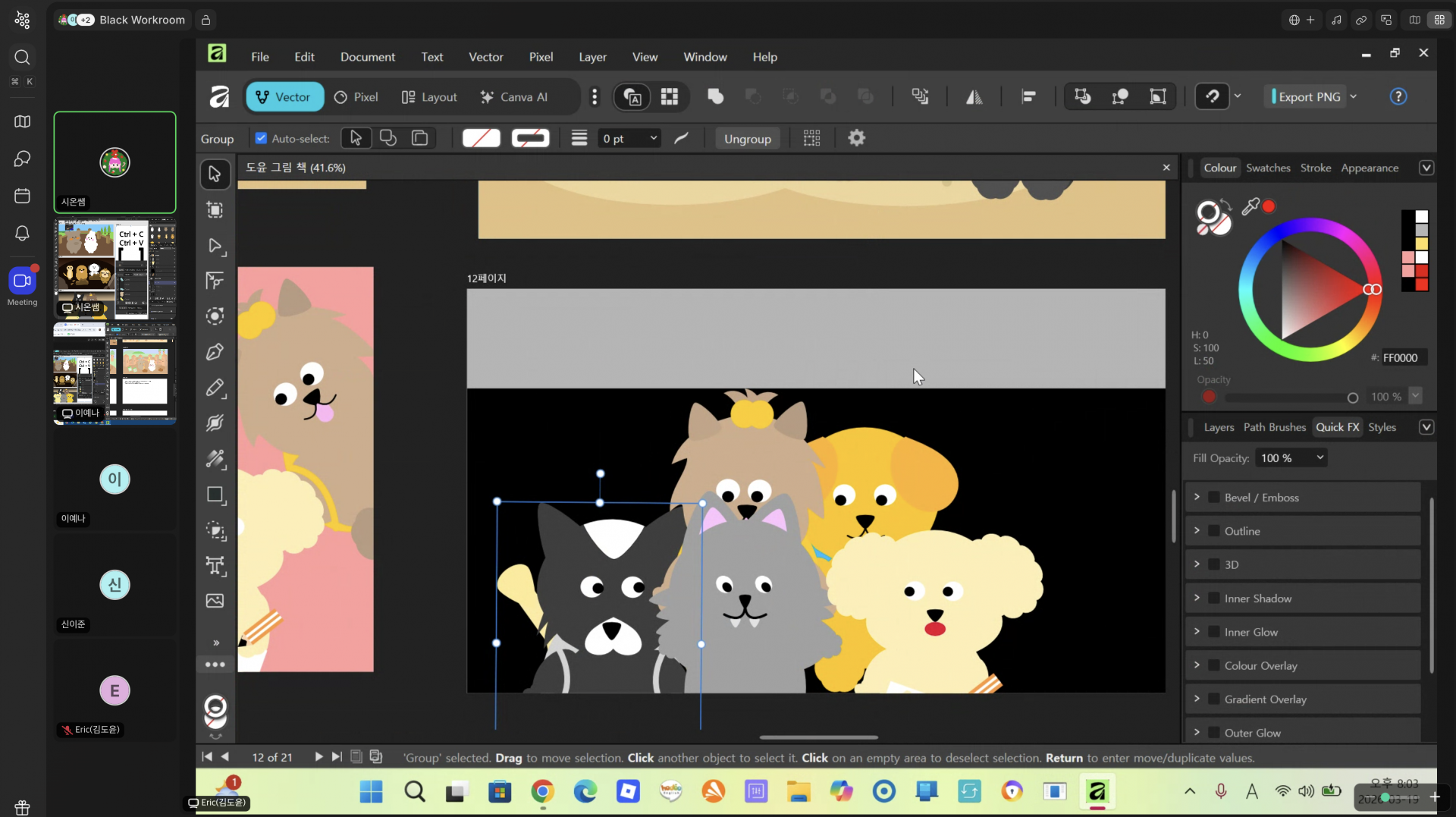This screenshot has height=817, width=1456.
Task: Switch to the Swatches tab
Action: pyautogui.click(x=1268, y=168)
